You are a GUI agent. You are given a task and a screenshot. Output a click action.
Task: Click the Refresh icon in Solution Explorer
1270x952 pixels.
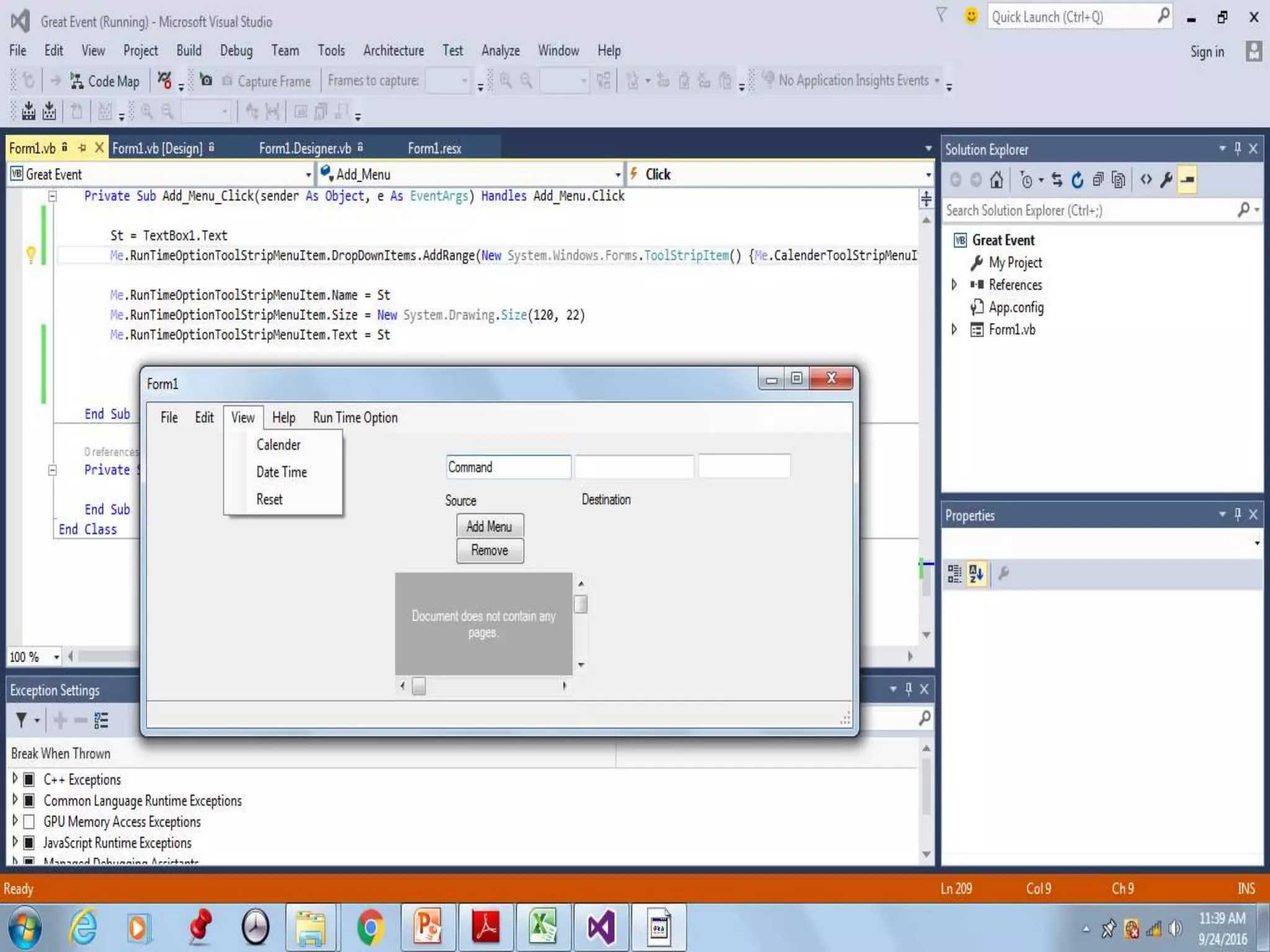click(1077, 180)
